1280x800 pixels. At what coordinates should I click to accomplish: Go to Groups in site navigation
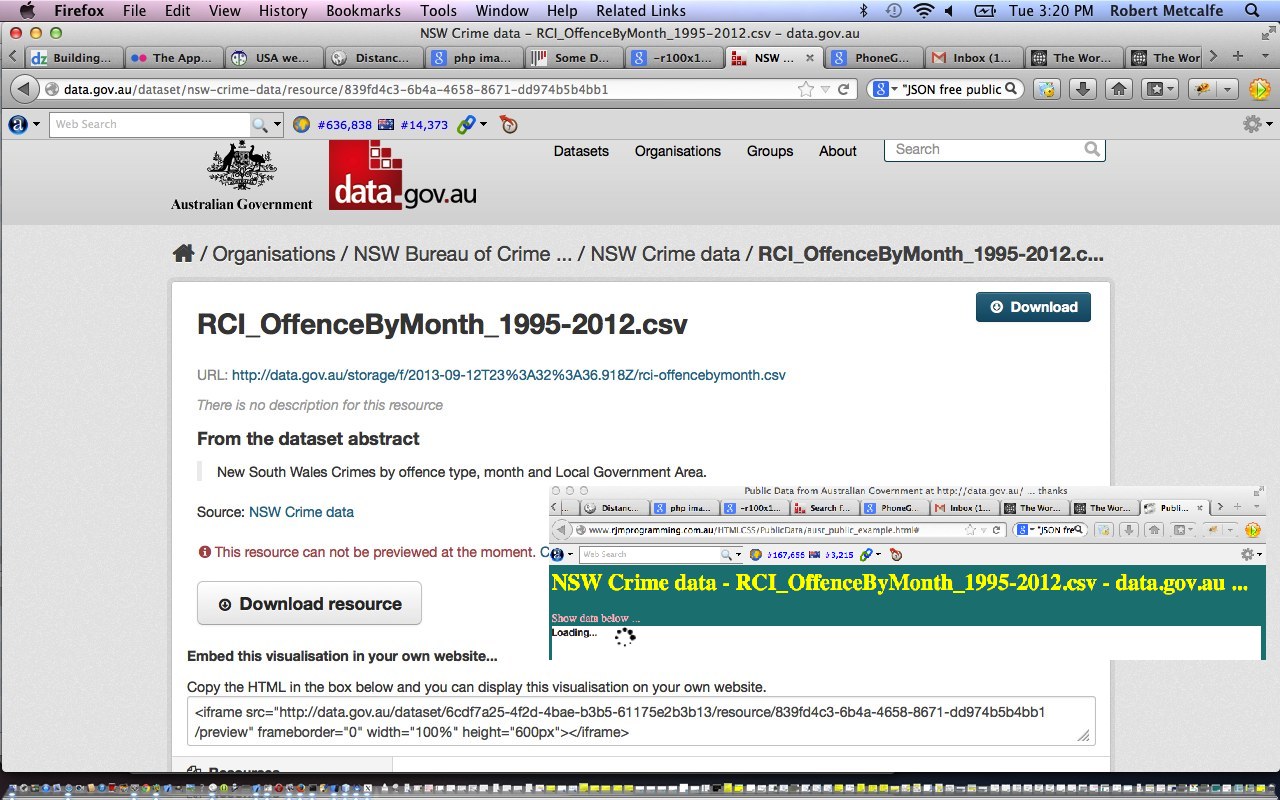click(770, 151)
